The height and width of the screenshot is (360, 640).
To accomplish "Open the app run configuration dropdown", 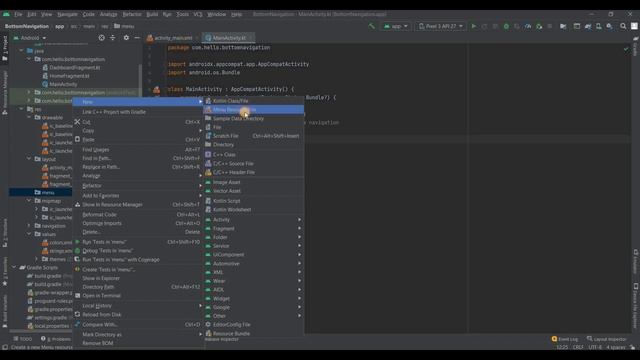I will (395, 26).
